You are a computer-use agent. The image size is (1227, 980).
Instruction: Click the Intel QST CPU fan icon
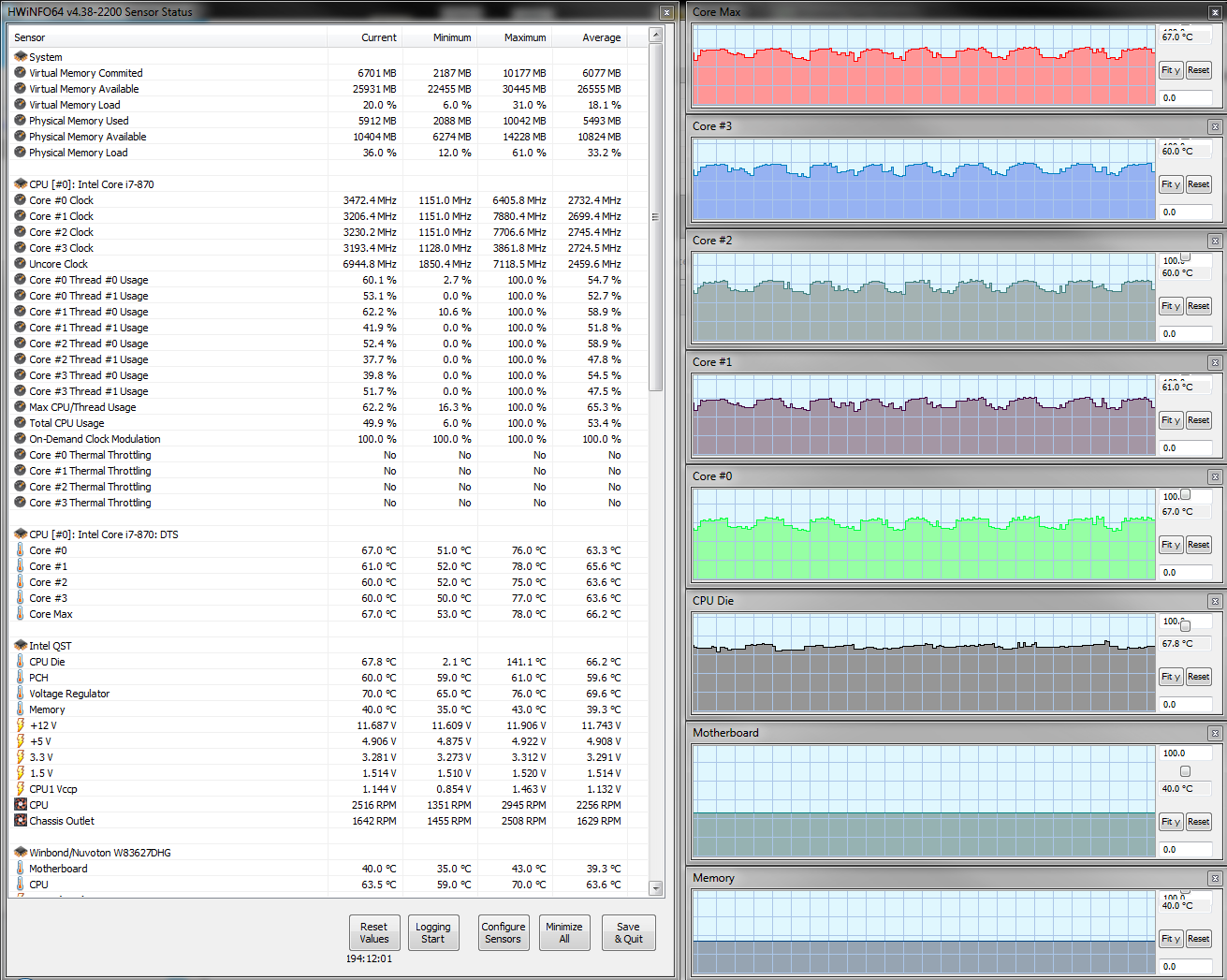click(x=21, y=805)
